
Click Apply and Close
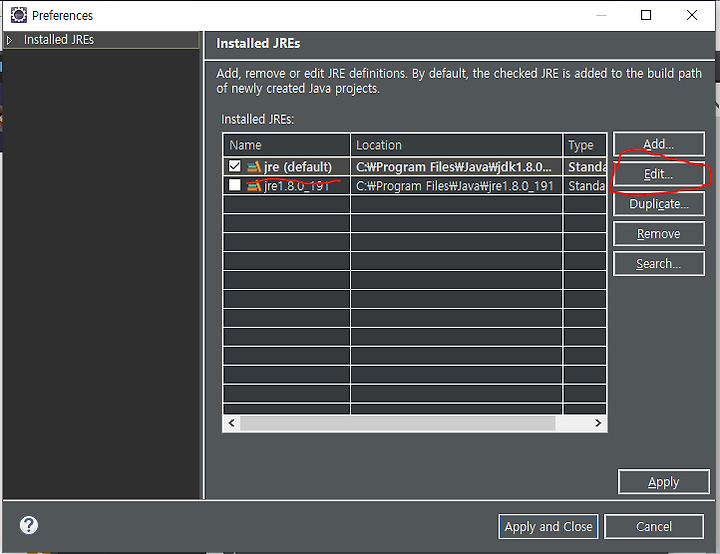548,526
